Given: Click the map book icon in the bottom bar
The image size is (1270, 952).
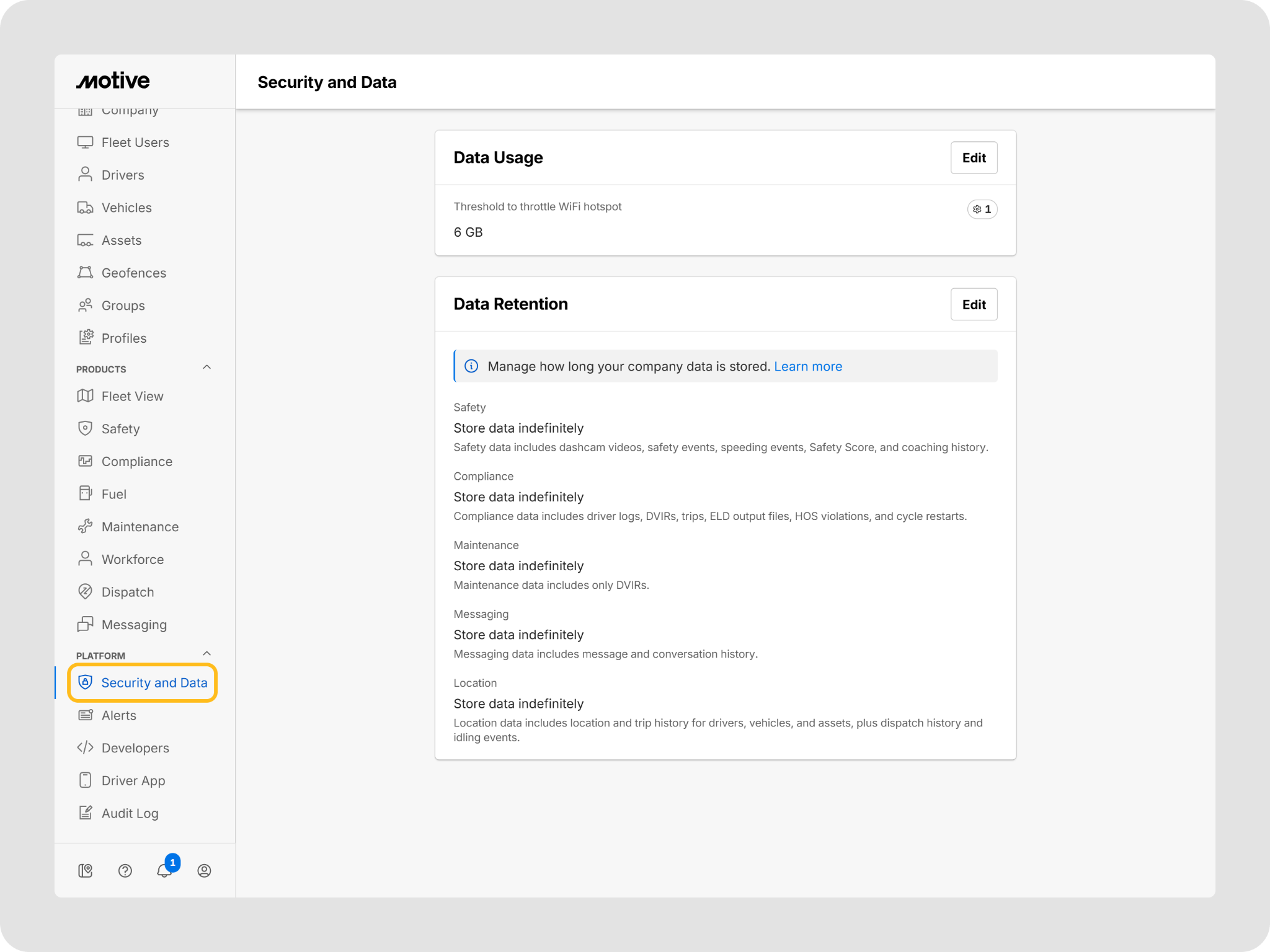Looking at the screenshot, I should tap(86, 871).
